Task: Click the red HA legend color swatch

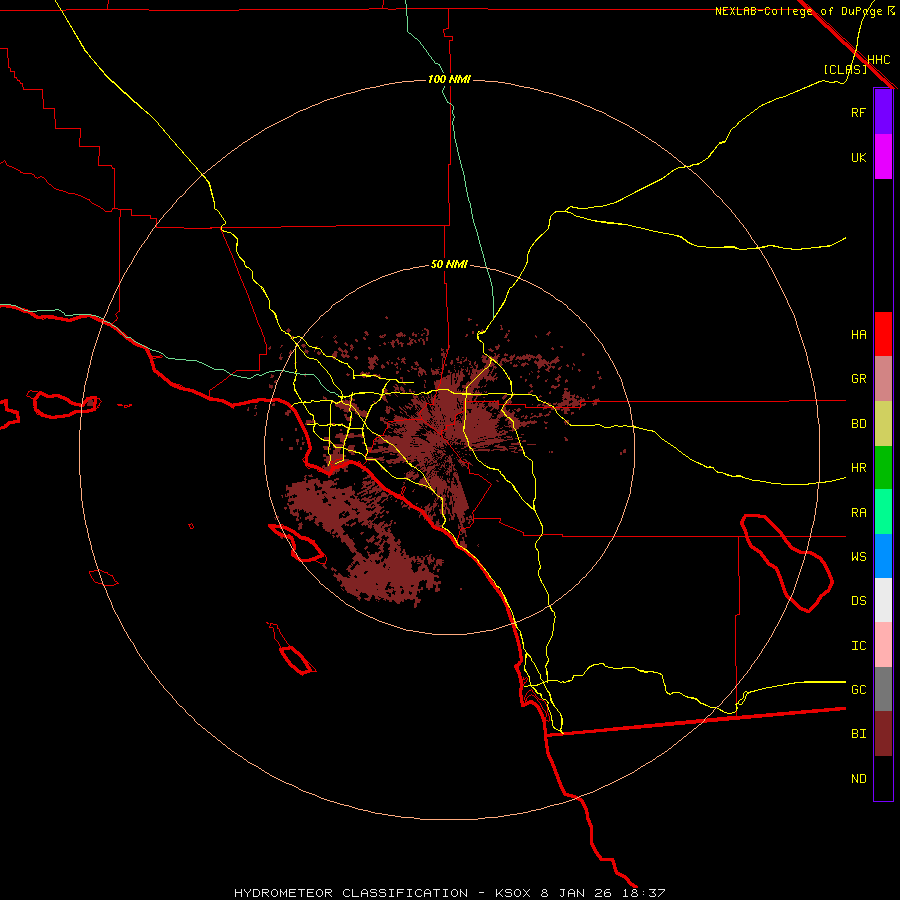Action: (x=883, y=334)
